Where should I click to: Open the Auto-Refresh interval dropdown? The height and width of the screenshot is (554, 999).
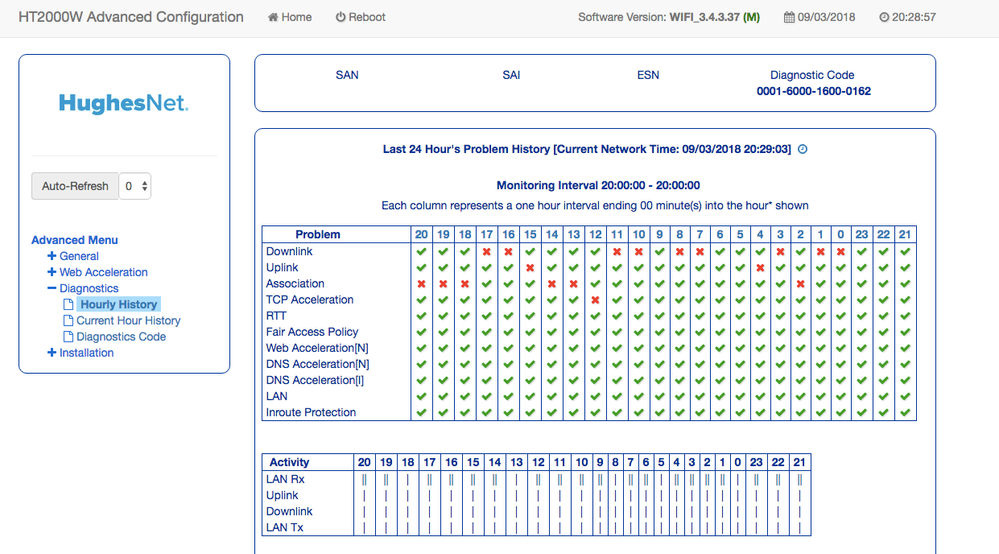pos(135,186)
